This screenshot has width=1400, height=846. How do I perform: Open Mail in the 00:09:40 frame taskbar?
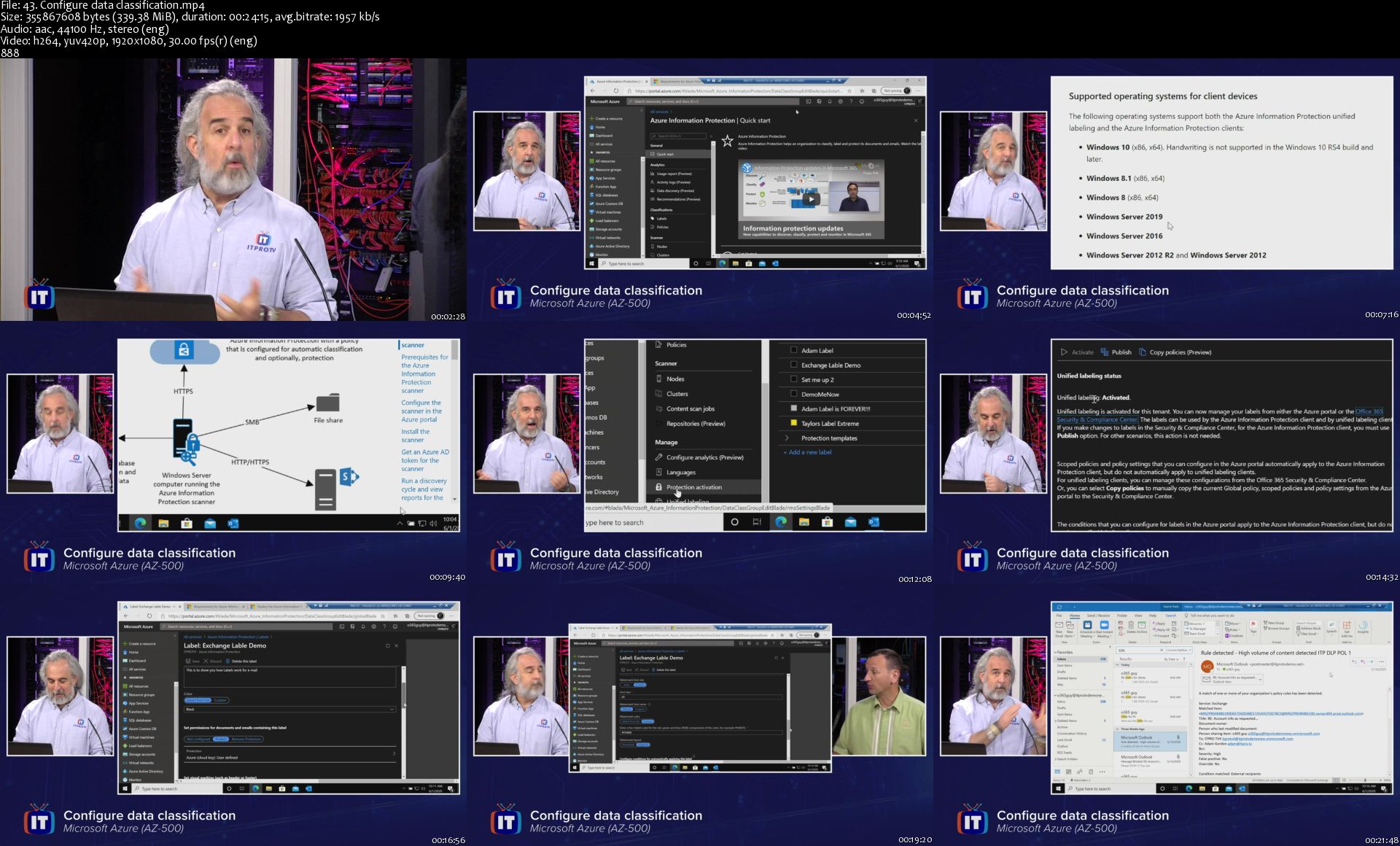pos(210,523)
